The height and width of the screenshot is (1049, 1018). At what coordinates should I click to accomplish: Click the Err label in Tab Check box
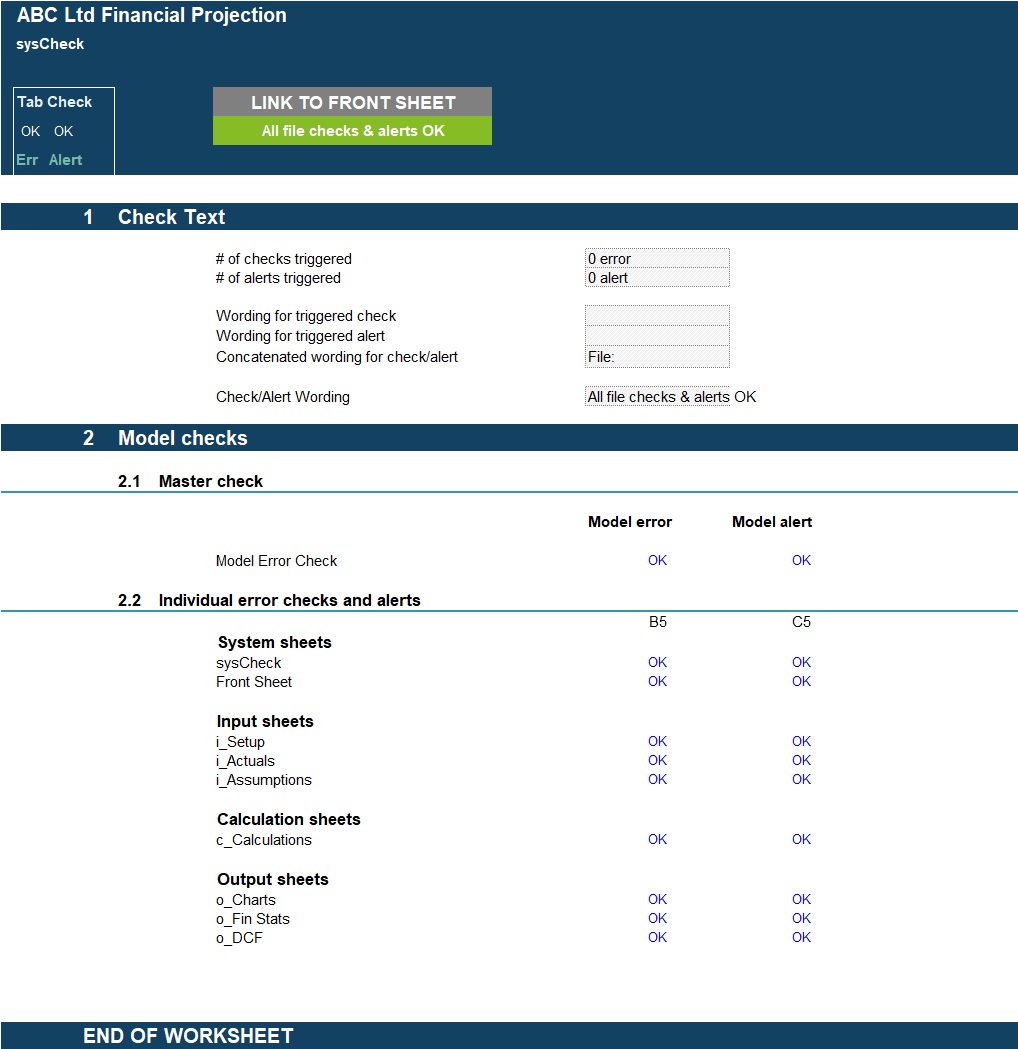tap(27, 160)
